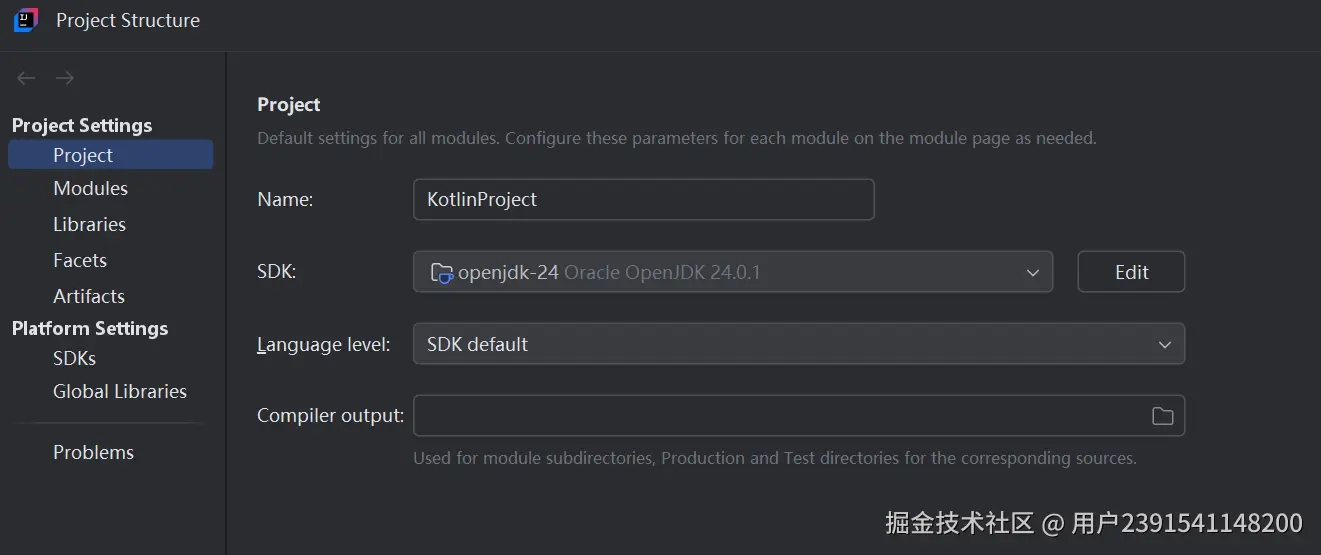
Task: Go to the Facets section
Action: pos(80,260)
